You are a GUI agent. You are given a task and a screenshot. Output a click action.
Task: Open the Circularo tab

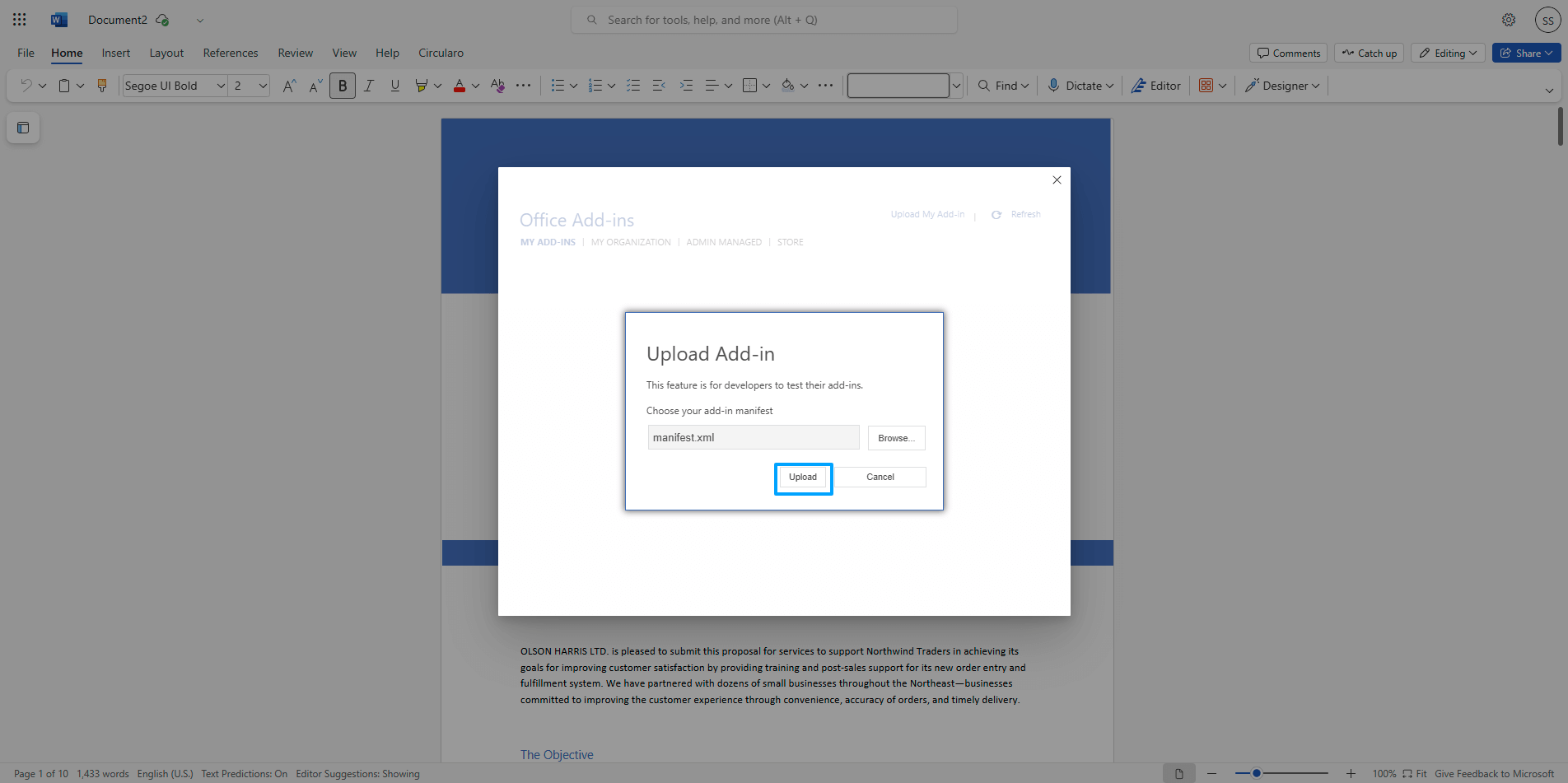pyautogui.click(x=441, y=53)
